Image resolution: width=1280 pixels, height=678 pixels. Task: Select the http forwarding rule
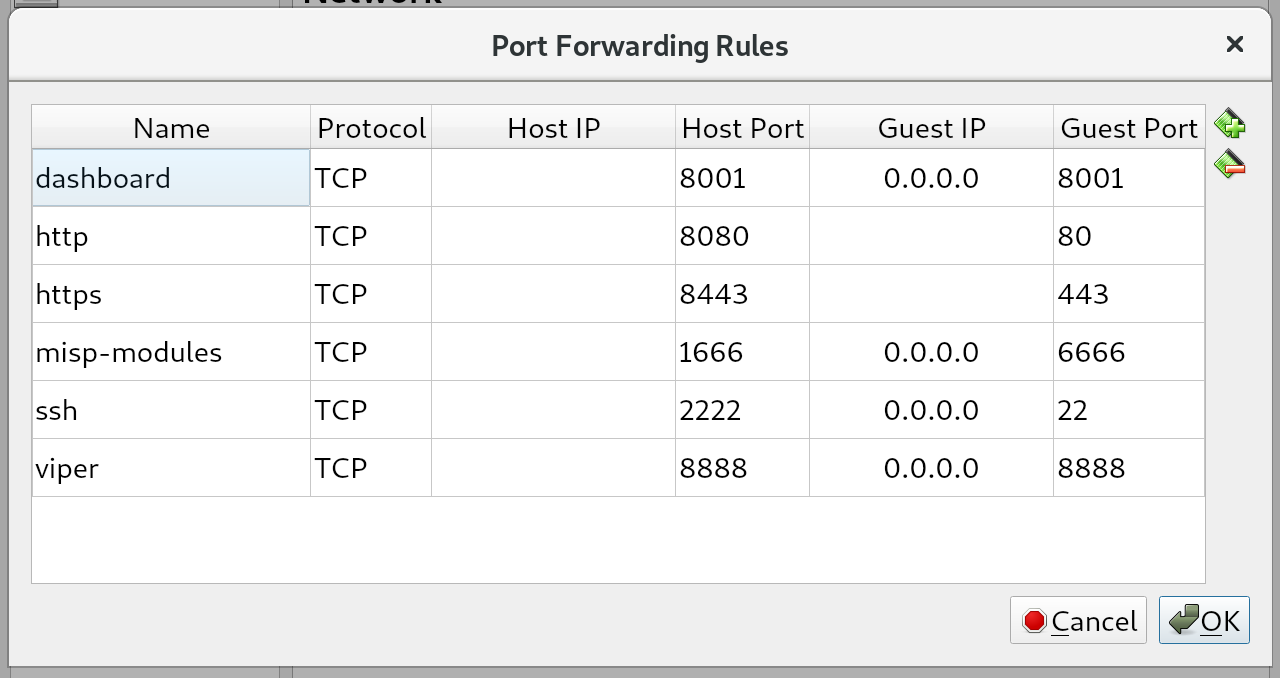[170, 236]
